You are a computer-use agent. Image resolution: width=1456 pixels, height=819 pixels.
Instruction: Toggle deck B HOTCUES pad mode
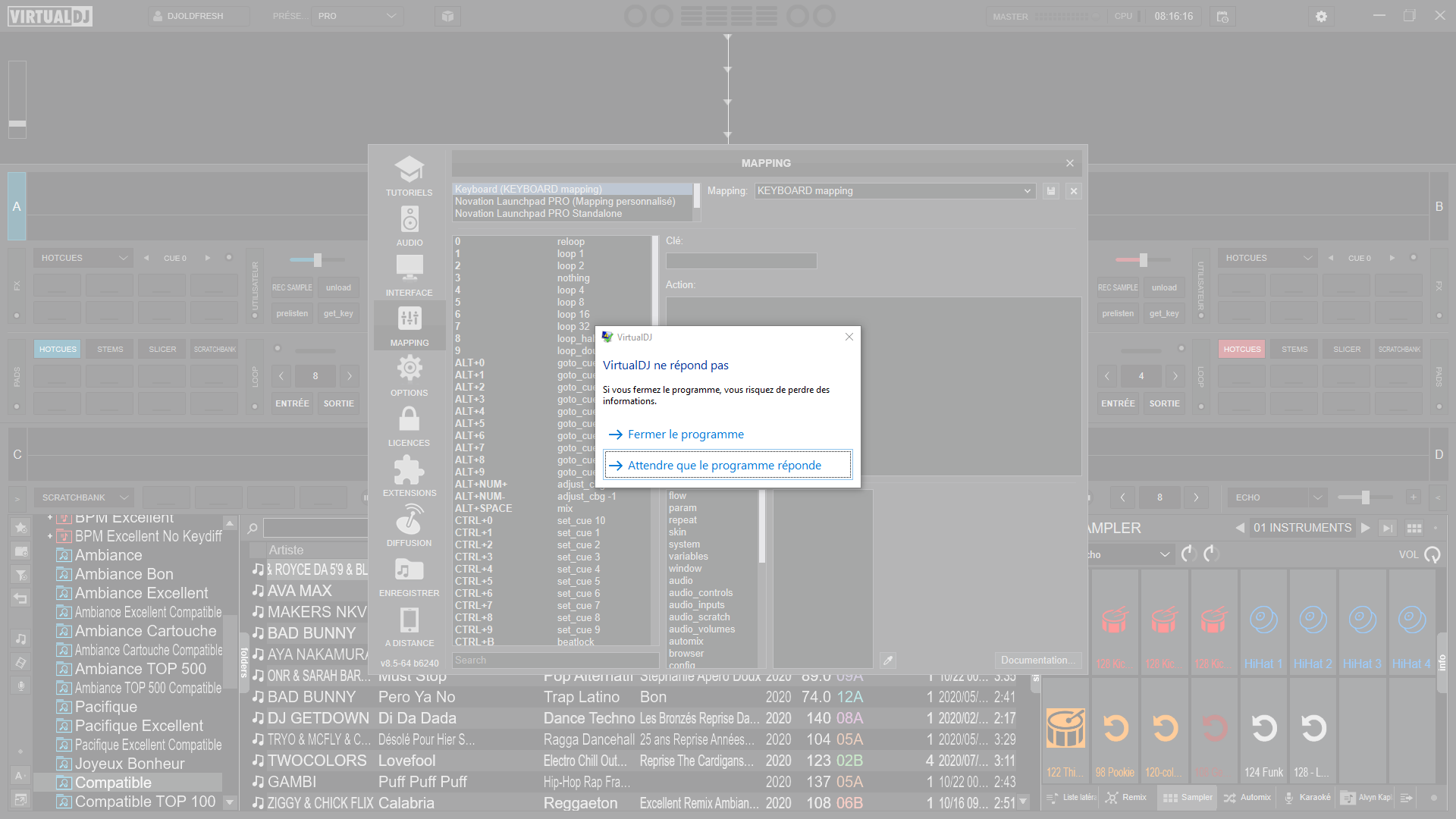coord(1242,349)
